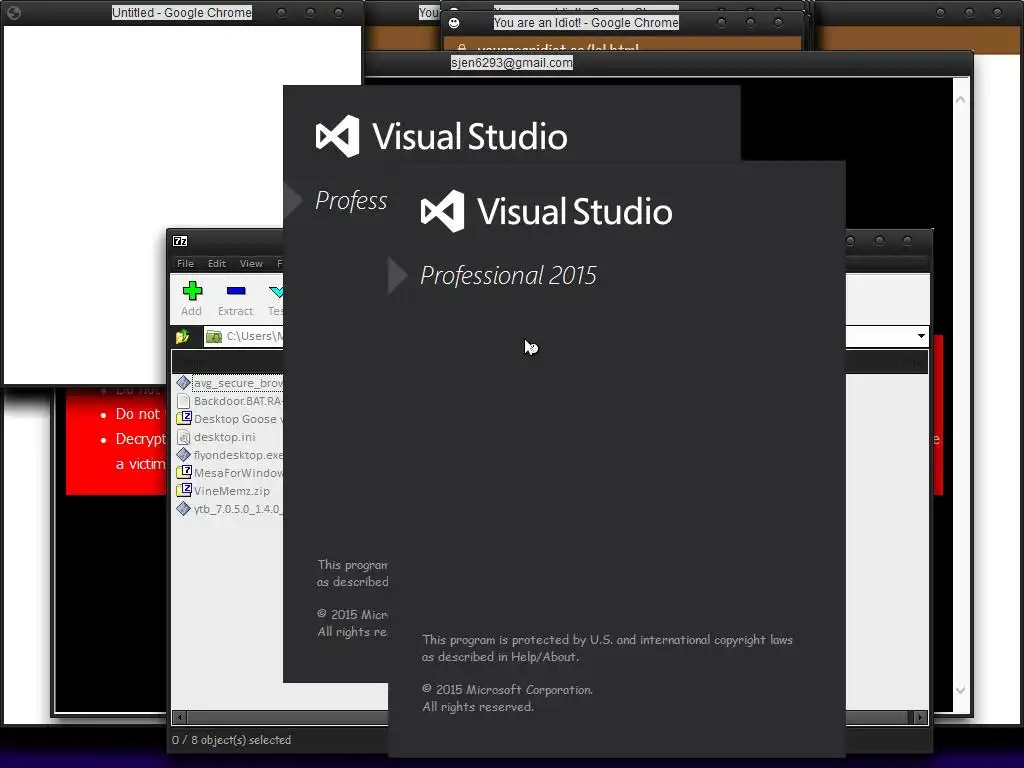The width and height of the screenshot is (1024, 768).
Task: Click the Add button in 7-Zip toolbar
Action: pos(192,298)
